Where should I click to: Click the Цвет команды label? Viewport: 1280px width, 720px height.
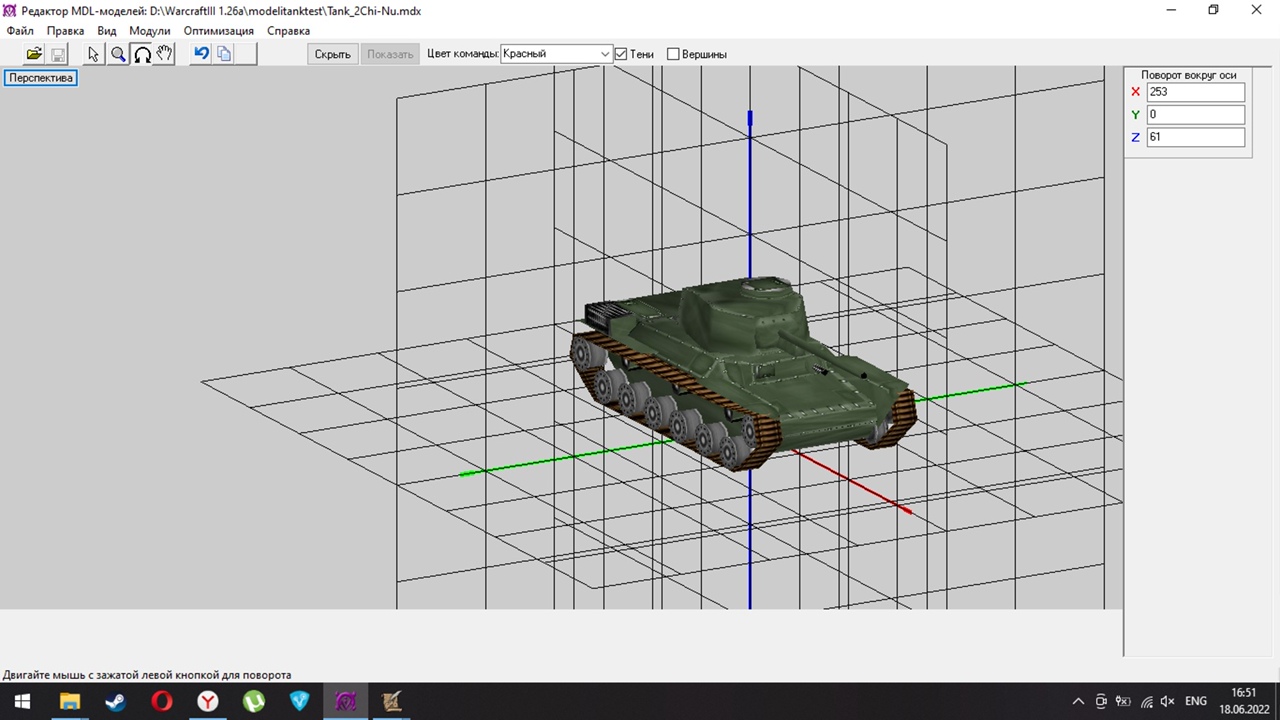click(x=462, y=54)
